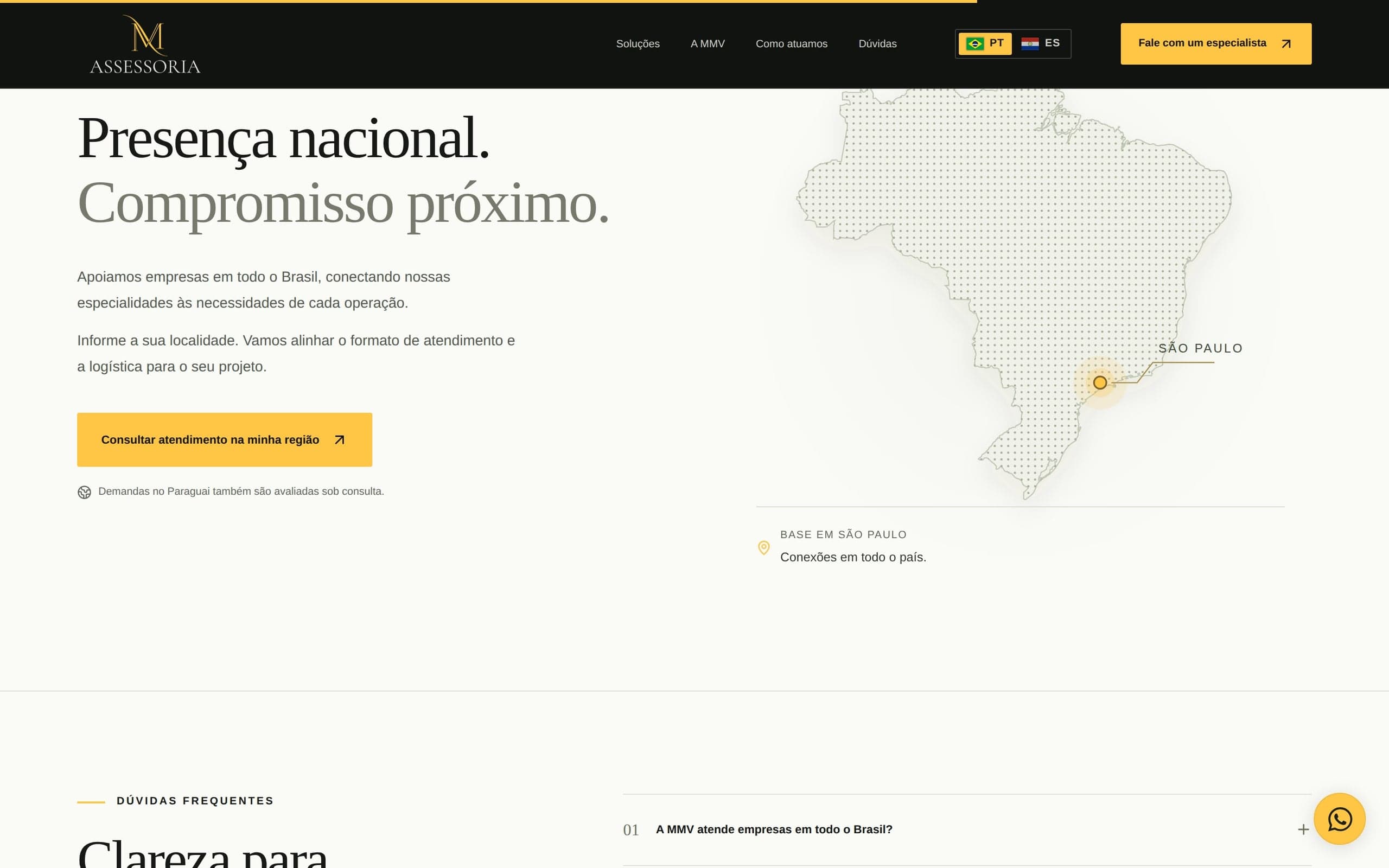
Task: Click Fale com um especialista button
Action: (1216, 43)
